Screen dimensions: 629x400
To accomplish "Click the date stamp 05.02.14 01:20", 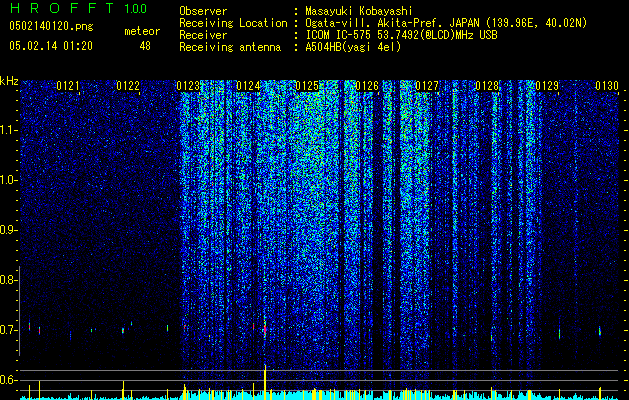I will click(51, 46).
